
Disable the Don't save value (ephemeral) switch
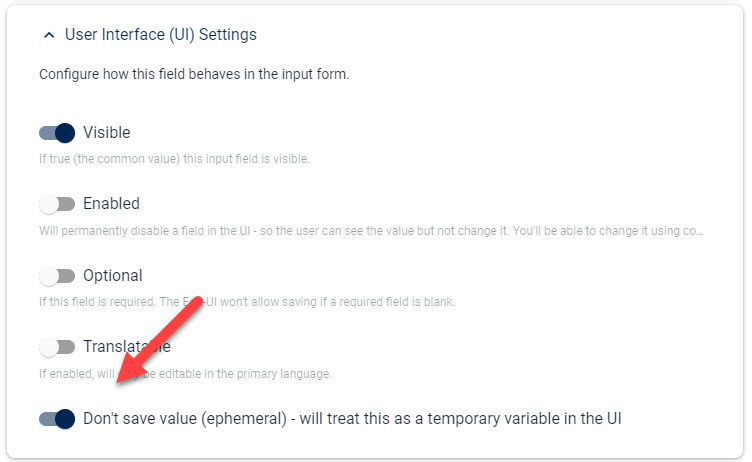(57, 419)
